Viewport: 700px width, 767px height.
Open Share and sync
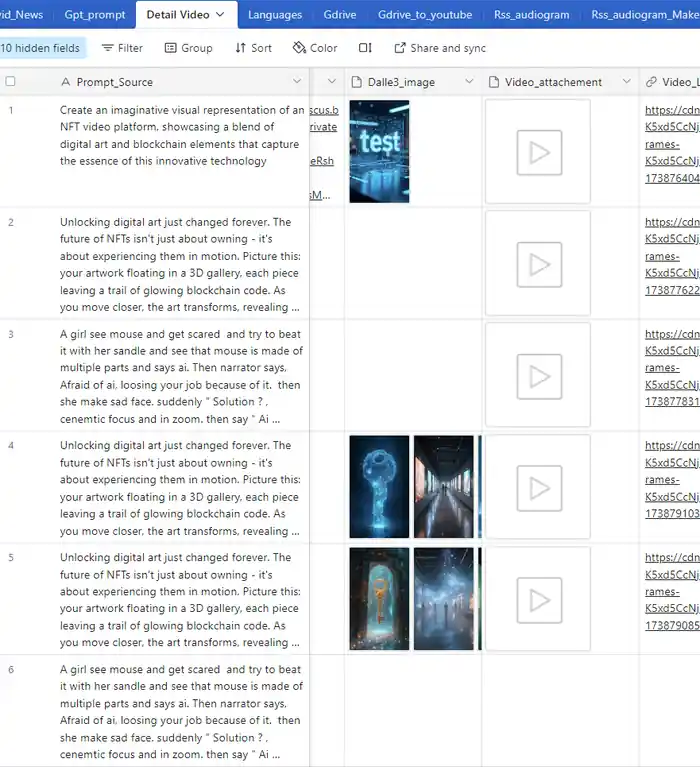[440, 48]
